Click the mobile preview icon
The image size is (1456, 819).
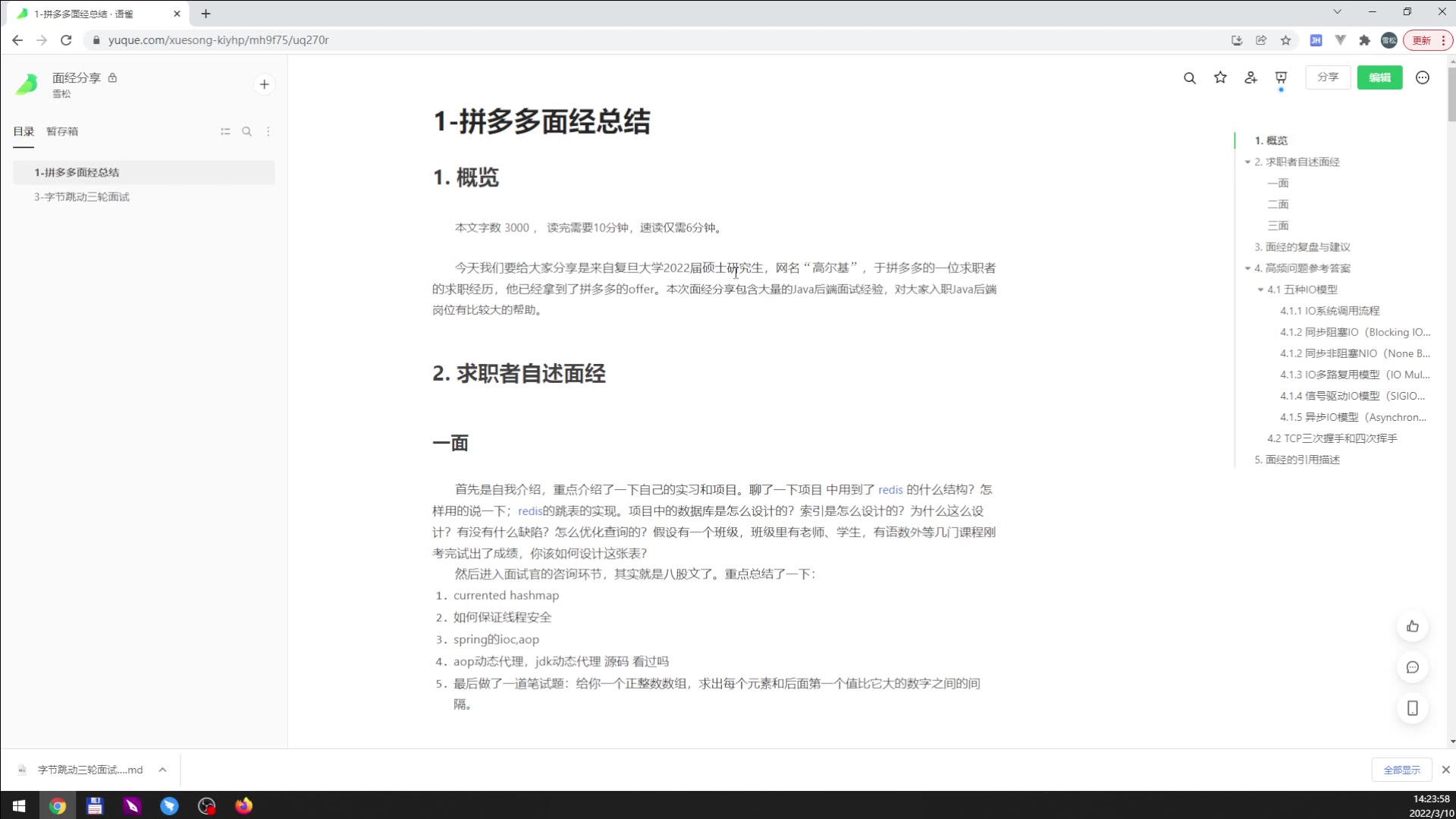pyautogui.click(x=1412, y=708)
